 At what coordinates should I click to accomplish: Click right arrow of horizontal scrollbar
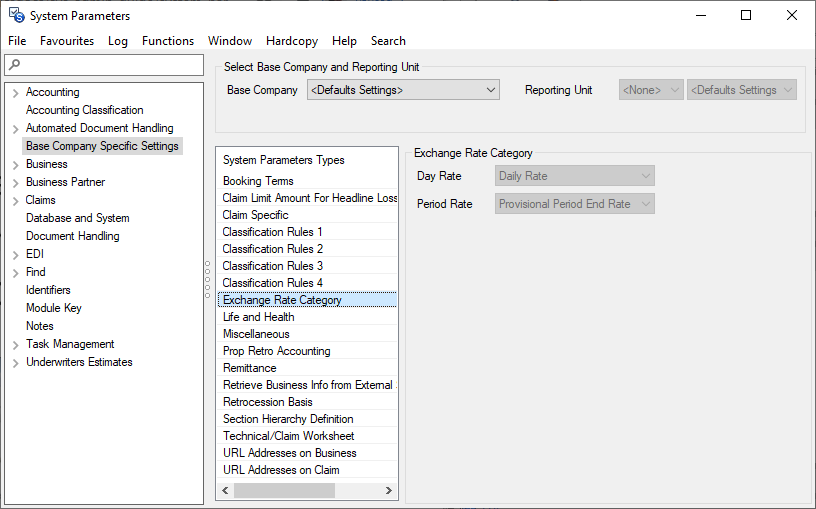tap(389, 490)
